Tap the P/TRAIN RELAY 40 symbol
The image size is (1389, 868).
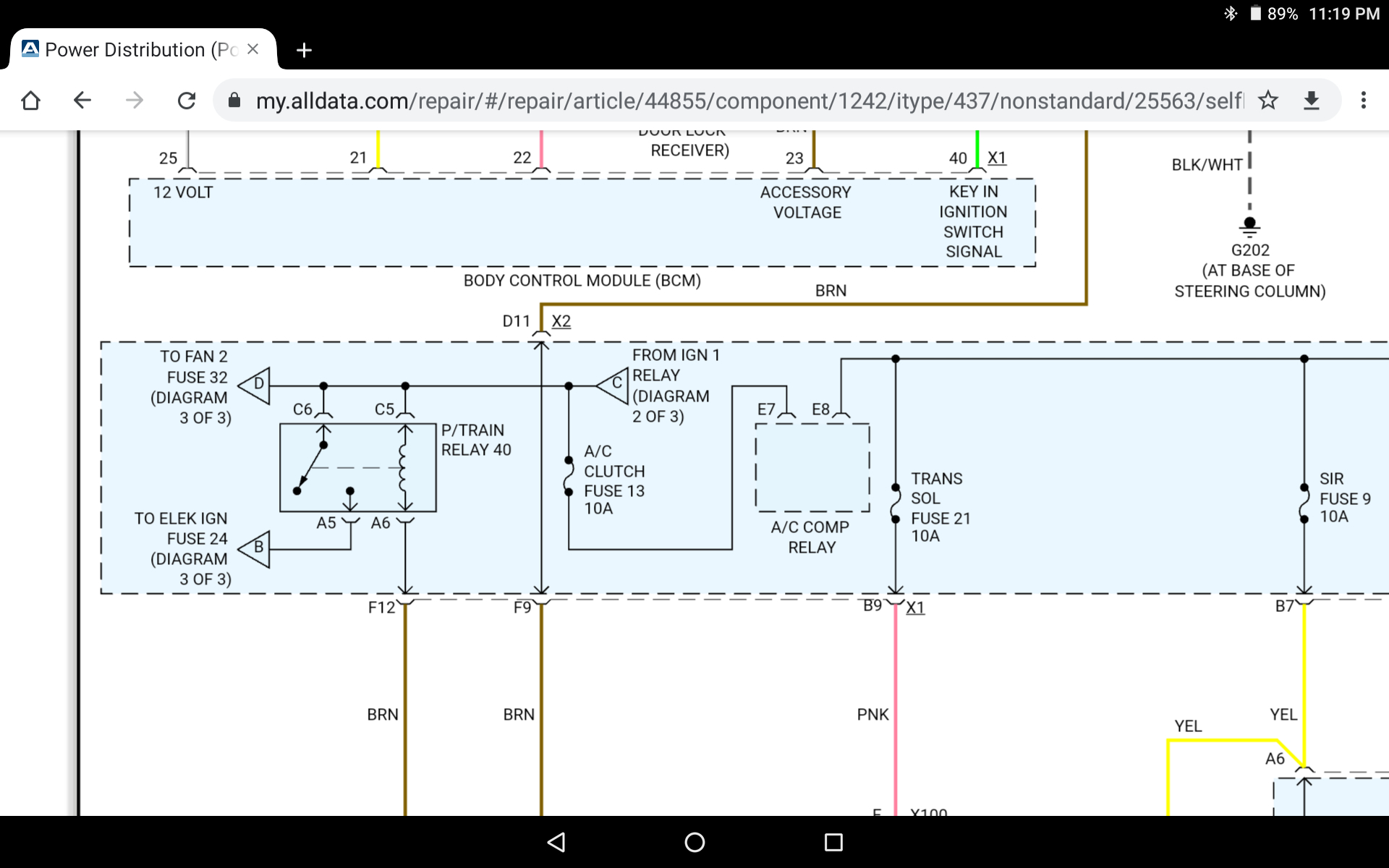pyautogui.click(x=358, y=468)
